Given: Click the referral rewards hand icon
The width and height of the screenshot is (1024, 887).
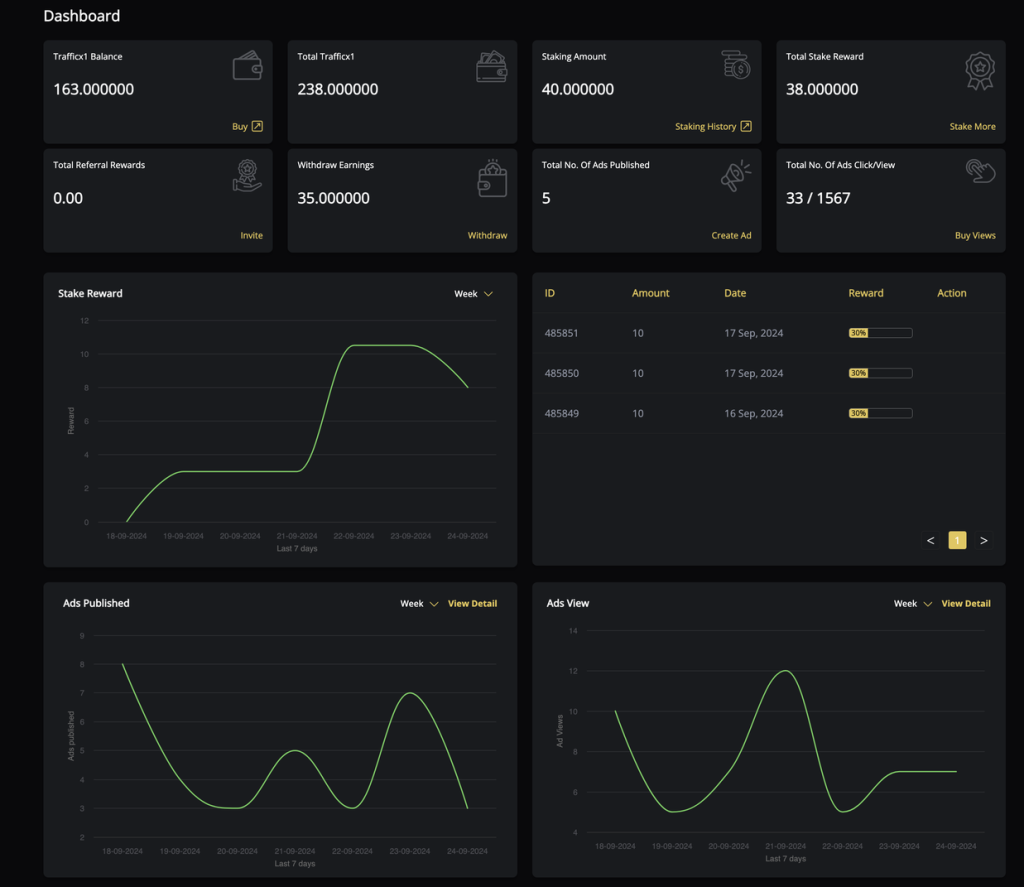Looking at the screenshot, I should tap(247, 176).
